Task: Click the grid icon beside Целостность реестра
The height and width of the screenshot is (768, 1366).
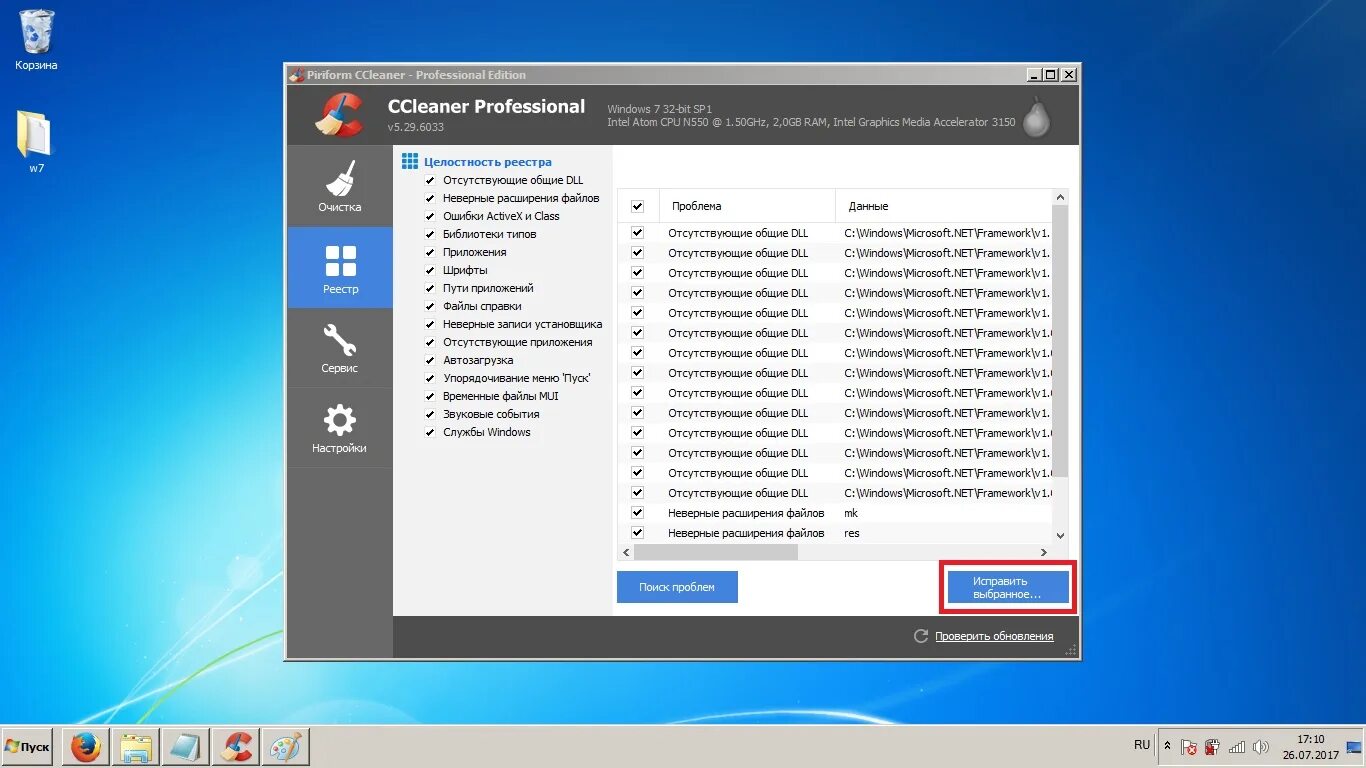Action: [x=409, y=161]
